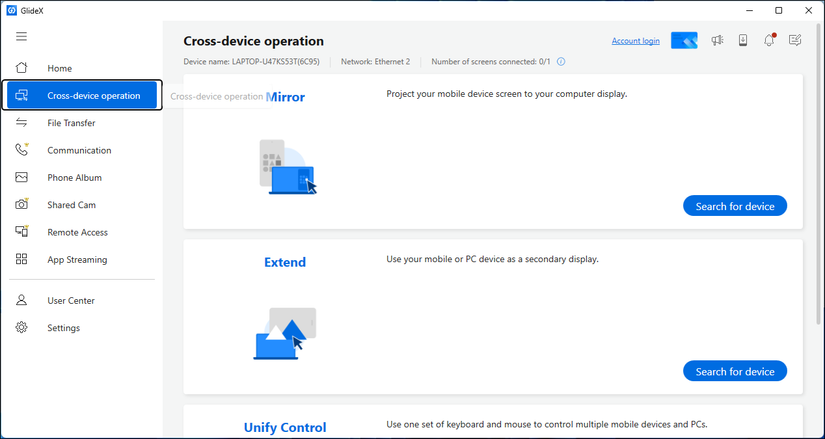Click the Mirror illustration thumbnail
Image resolution: width=825 pixels, height=439 pixels.
[x=288, y=166]
